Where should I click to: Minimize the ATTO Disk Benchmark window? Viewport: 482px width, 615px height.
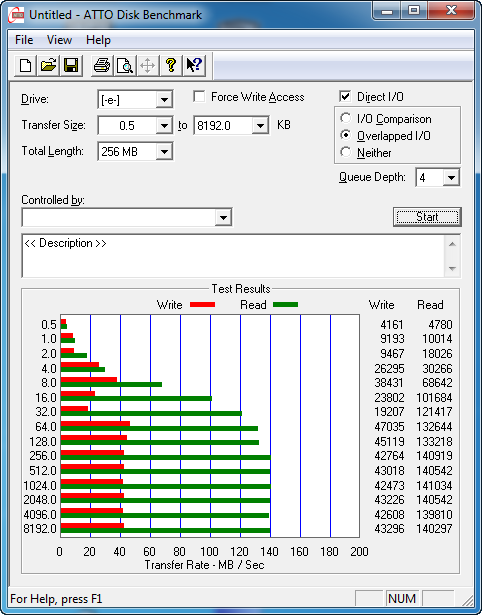[387, 10]
